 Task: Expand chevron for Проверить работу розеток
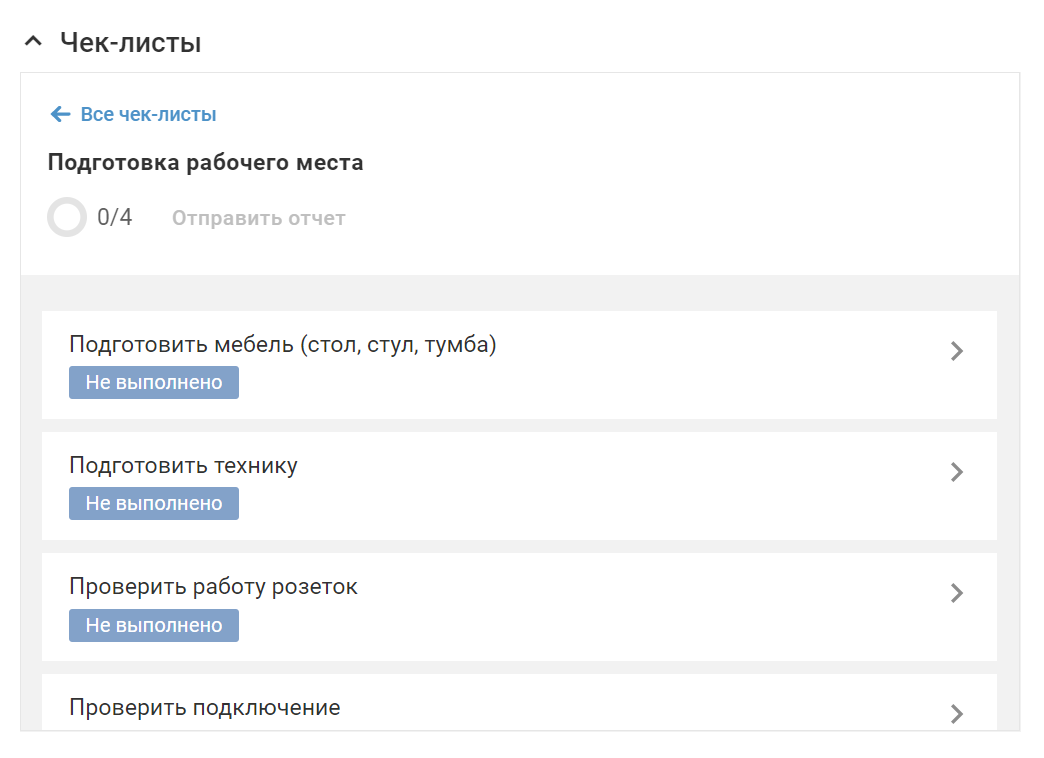point(957,593)
